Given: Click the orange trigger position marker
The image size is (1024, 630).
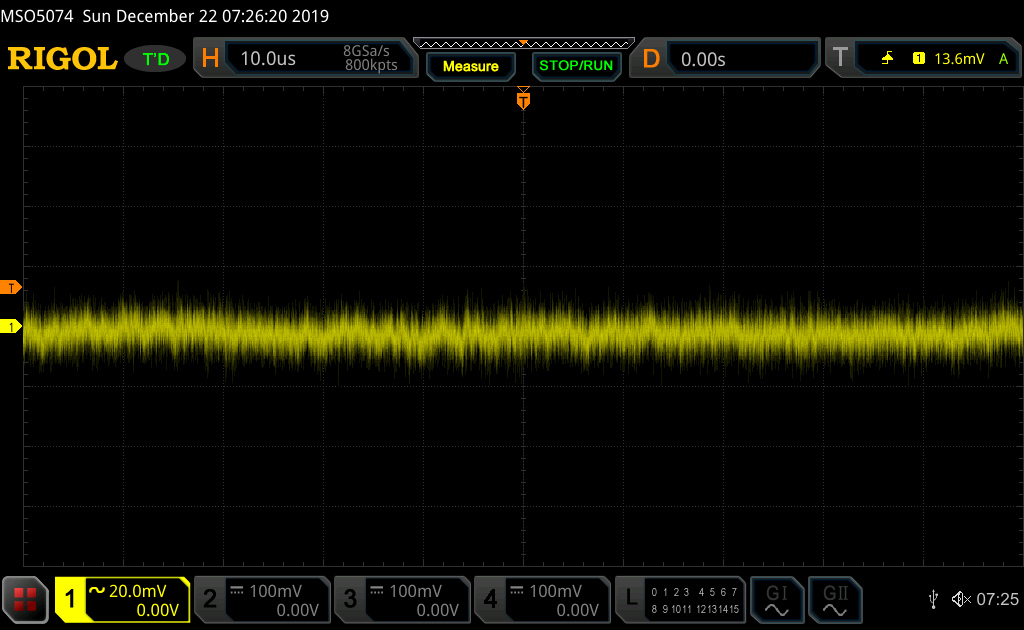Looking at the screenshot, I should 523,99.
